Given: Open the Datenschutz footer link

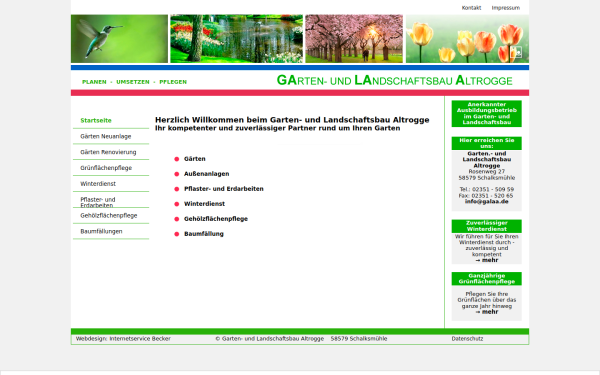Looking at the screenshot, I should (467, 339).
